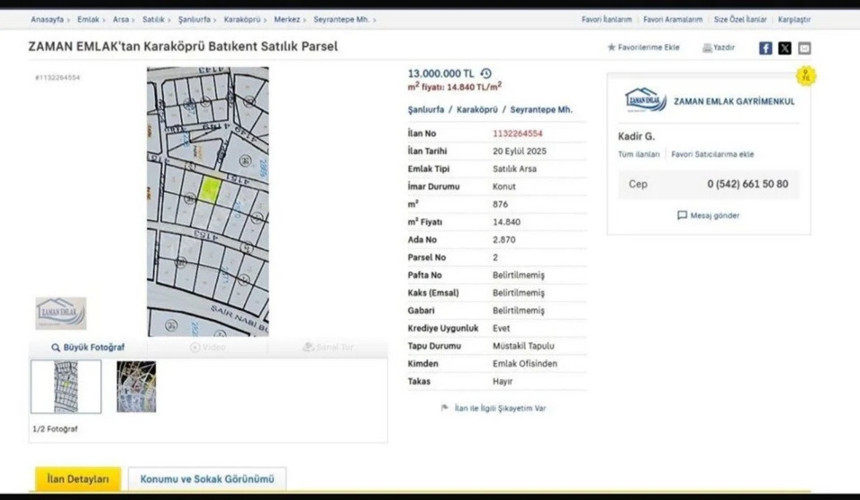Click Favori Satıcılarıma ekle link

coord(712,155)
